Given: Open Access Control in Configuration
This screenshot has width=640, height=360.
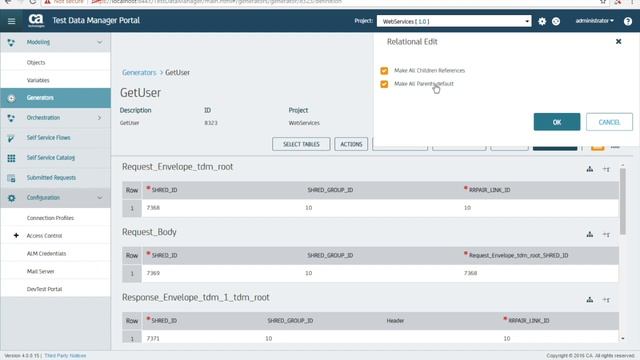Looking at the screenshot, I should 44,236.
